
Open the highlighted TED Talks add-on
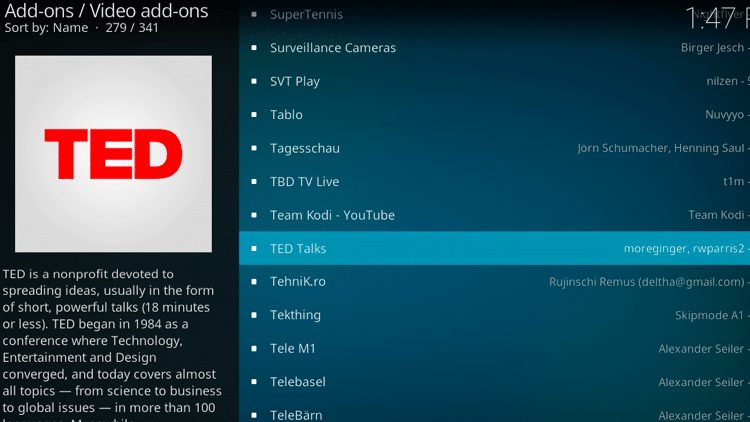click(495, 248)
